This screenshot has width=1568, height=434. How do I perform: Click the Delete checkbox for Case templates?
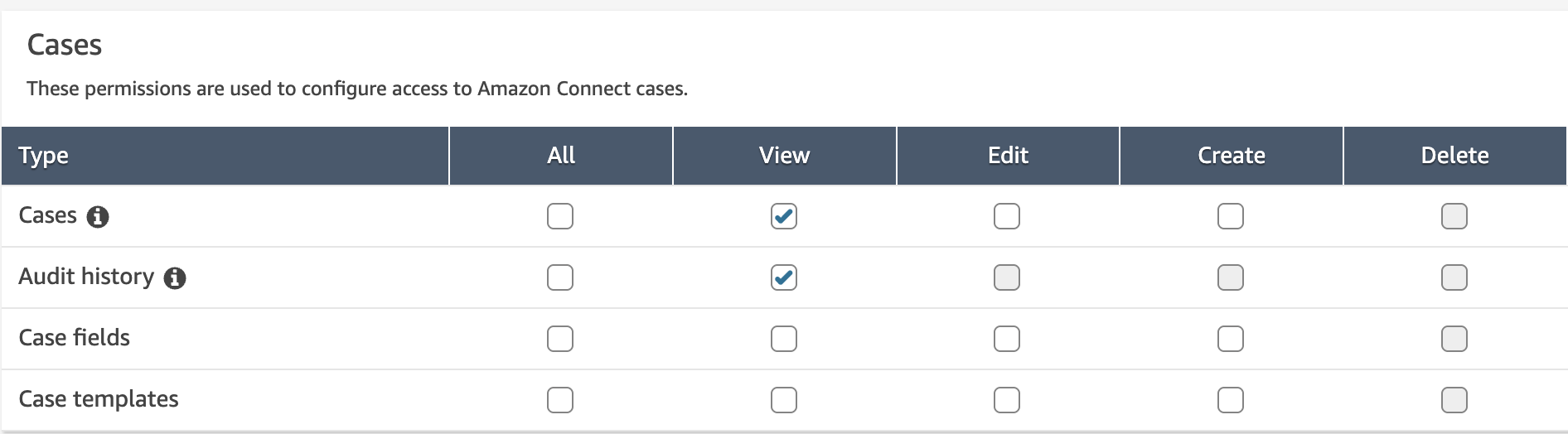click(1454, 400)
